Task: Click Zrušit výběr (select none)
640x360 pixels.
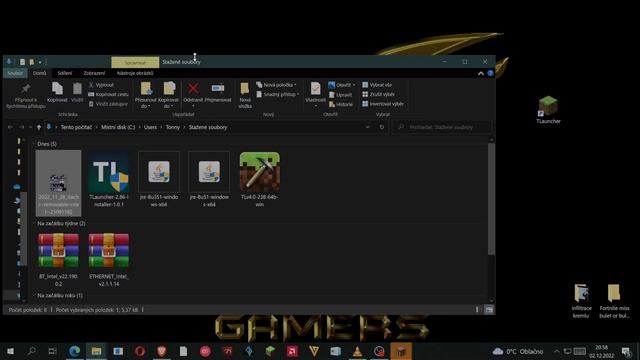Action: click(378, 94)
